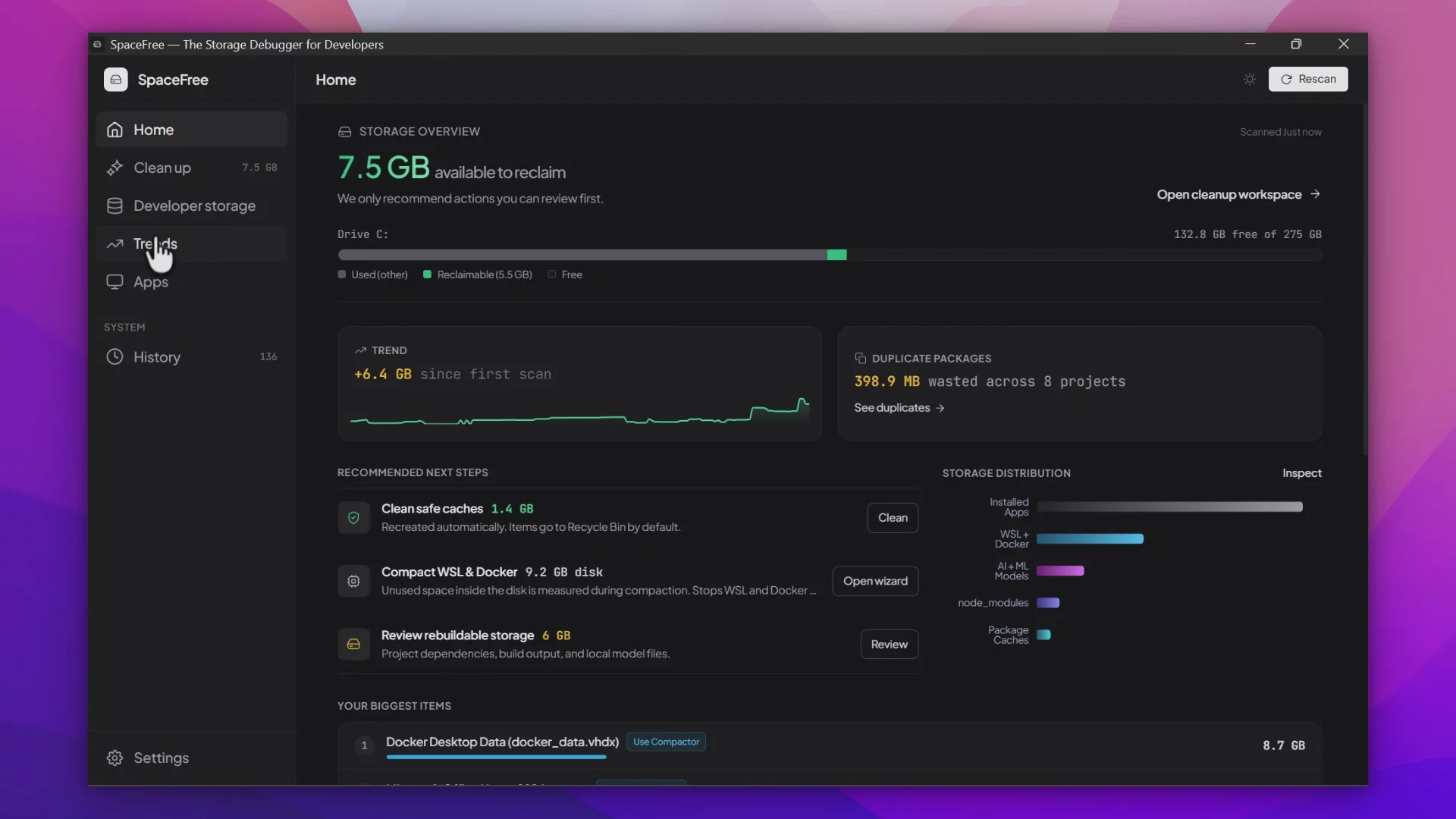Click the Scanned Just now status
Image resolution: width=1456 pixels, height=819 pixels.
1280,132
